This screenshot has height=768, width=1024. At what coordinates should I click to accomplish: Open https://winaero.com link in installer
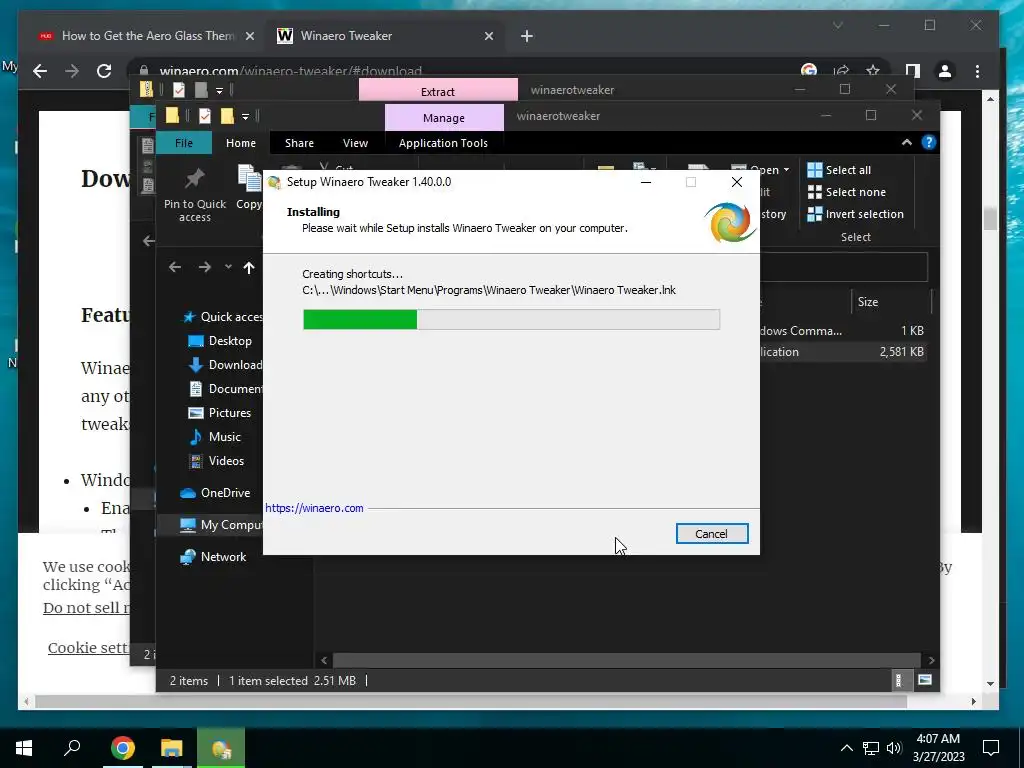coord(314,508)
